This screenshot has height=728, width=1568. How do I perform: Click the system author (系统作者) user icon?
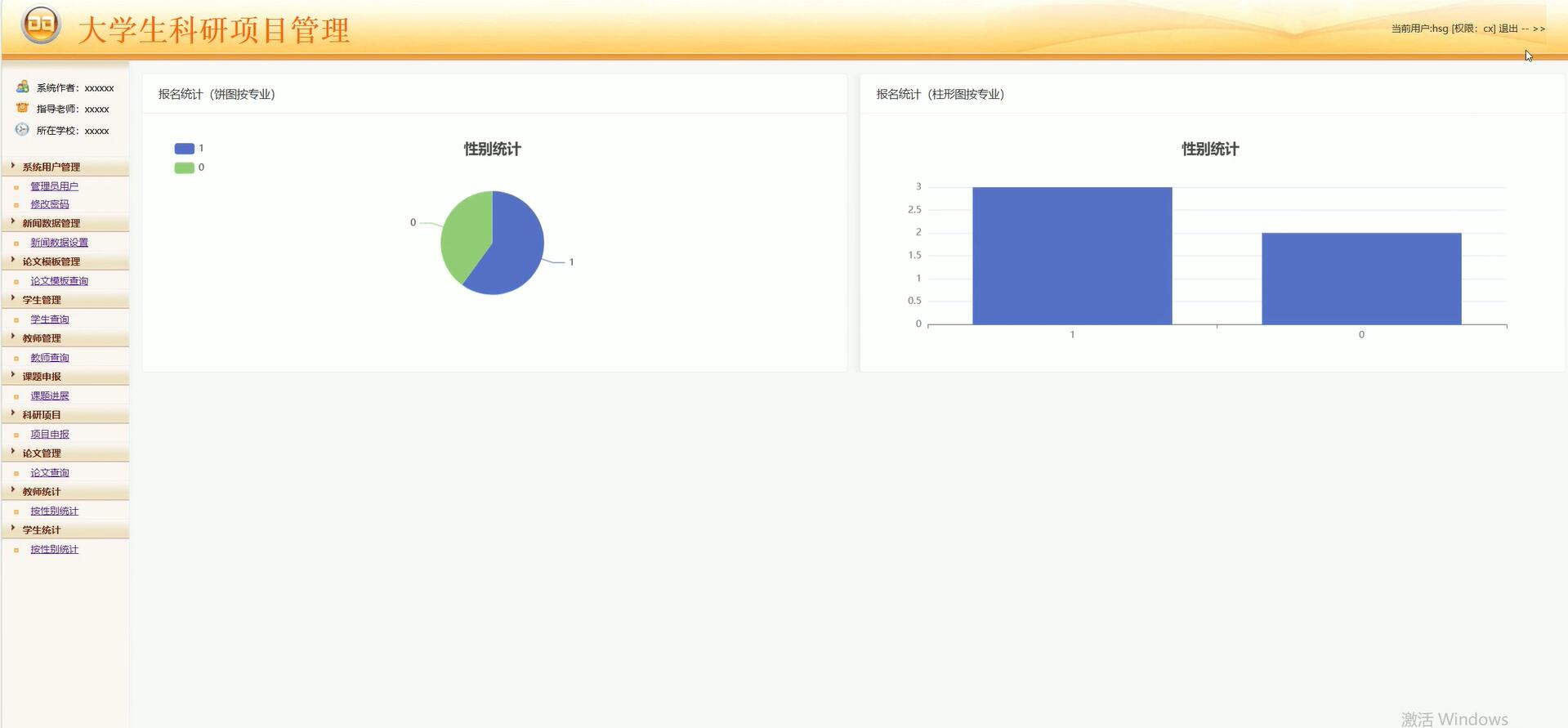(23, 87)
